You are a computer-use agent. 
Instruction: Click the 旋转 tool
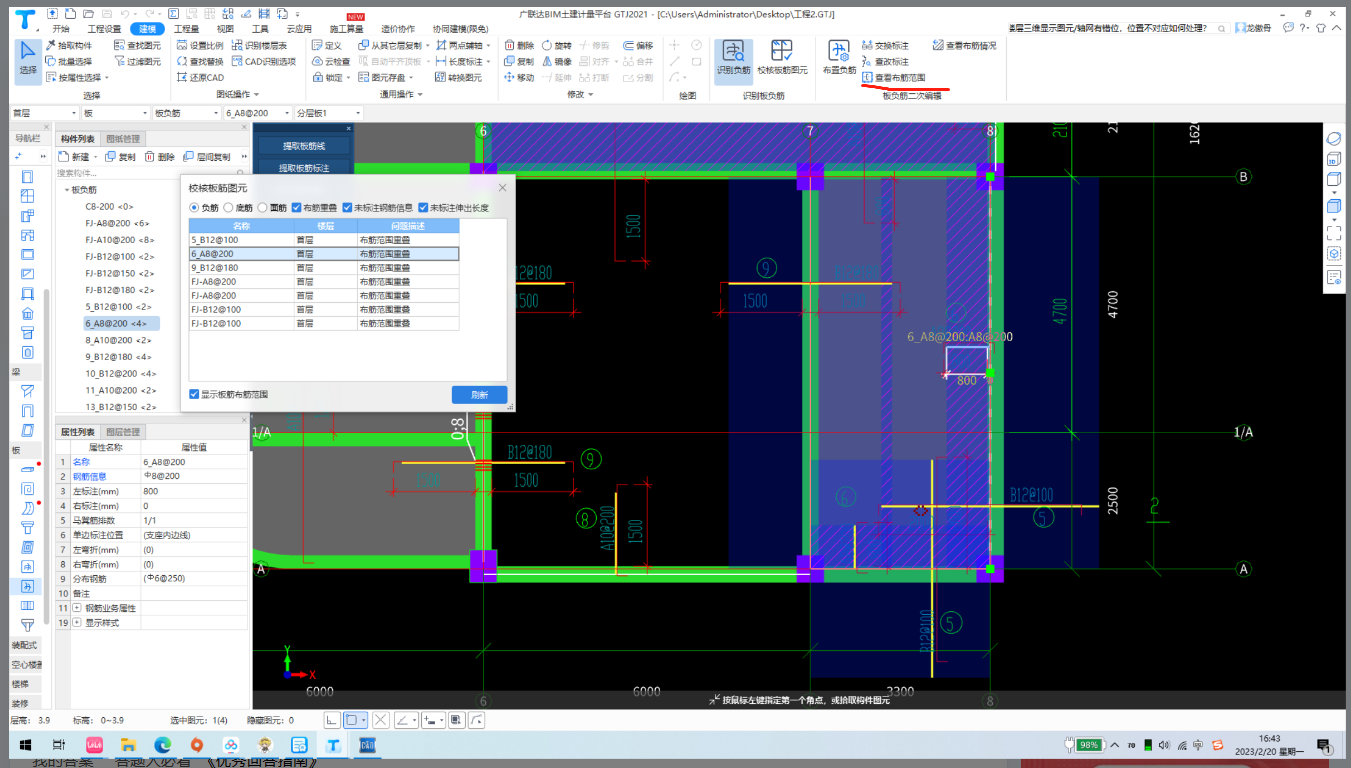tap(556, 46)
